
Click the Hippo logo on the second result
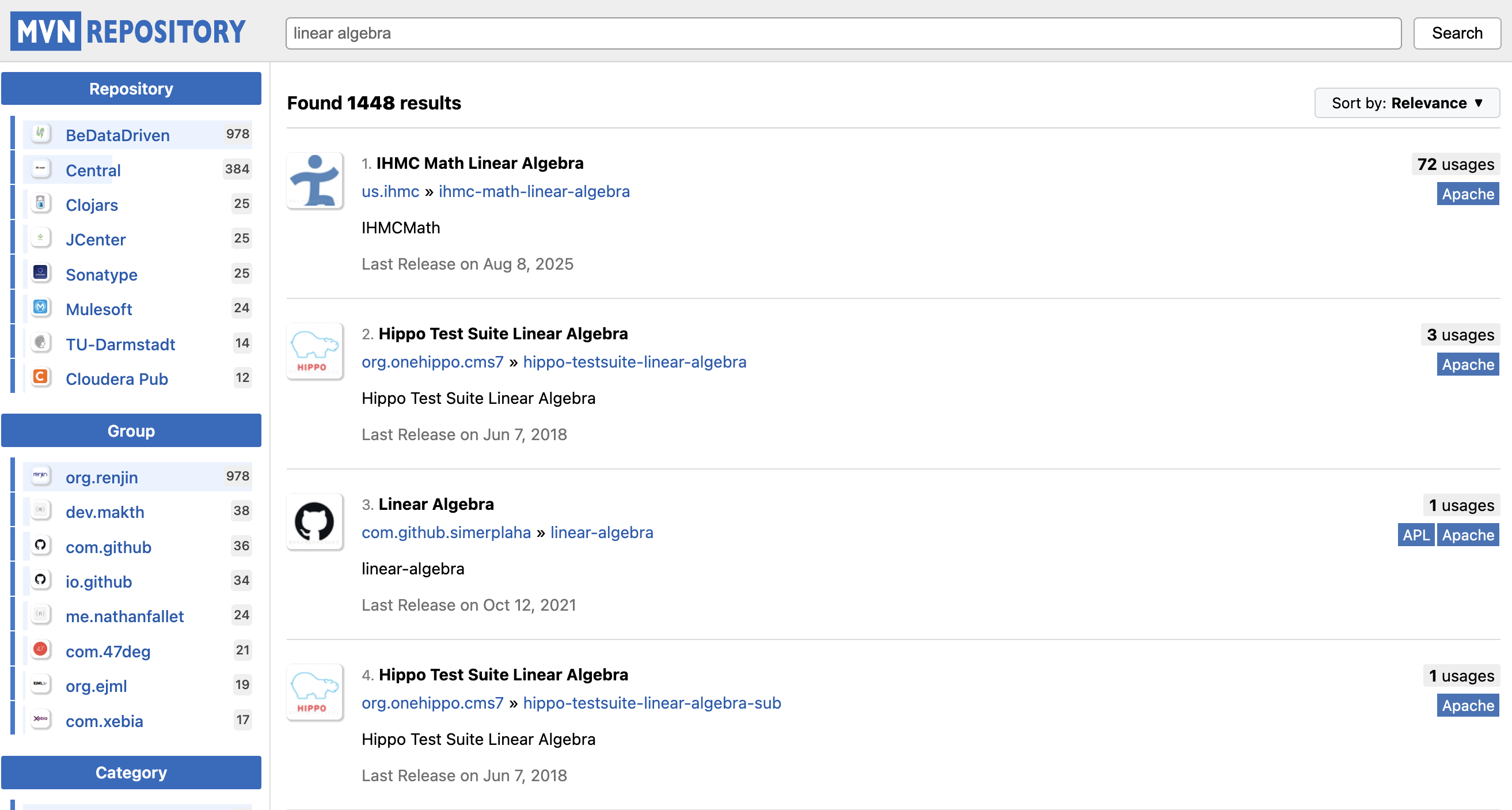pyautogui.click(x=314, y=351)
